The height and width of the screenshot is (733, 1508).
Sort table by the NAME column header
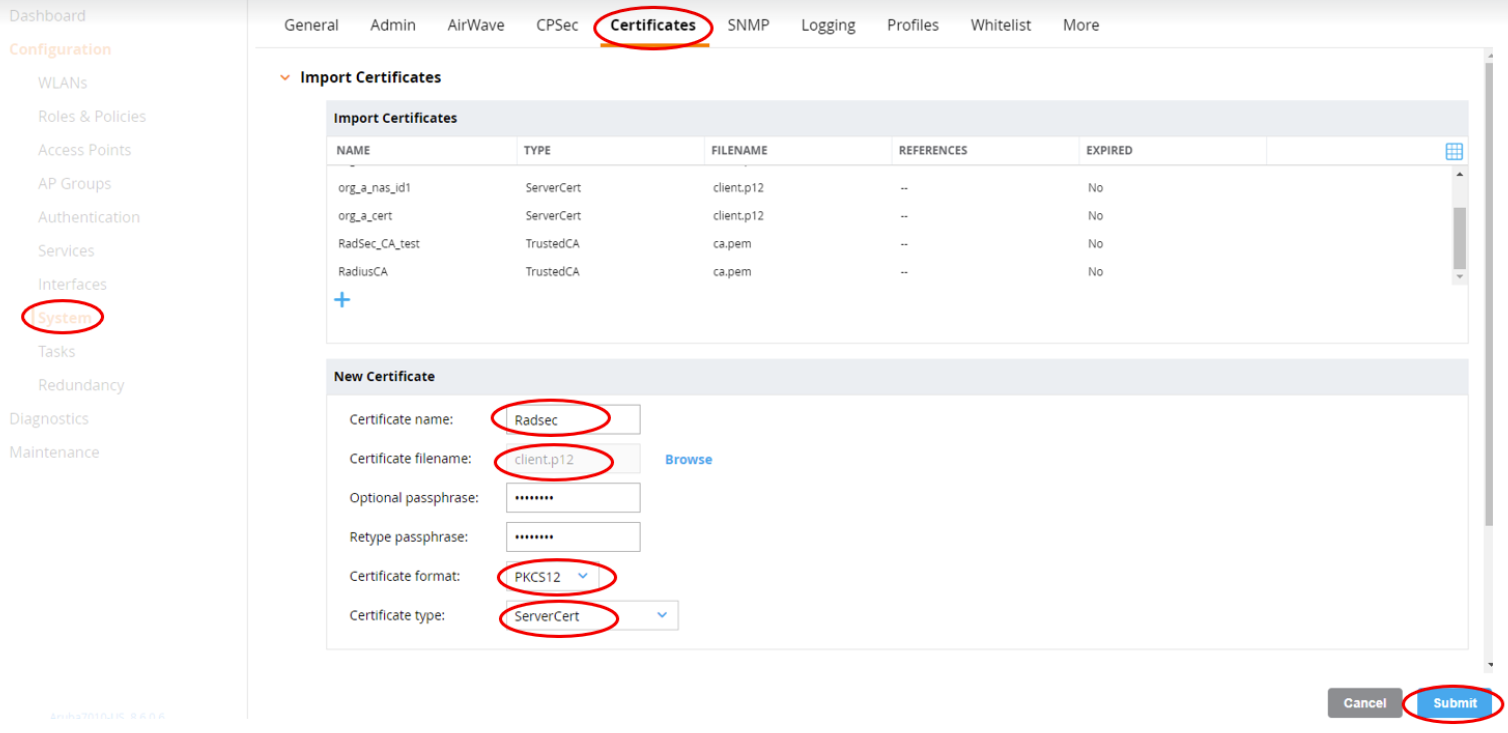354,151
